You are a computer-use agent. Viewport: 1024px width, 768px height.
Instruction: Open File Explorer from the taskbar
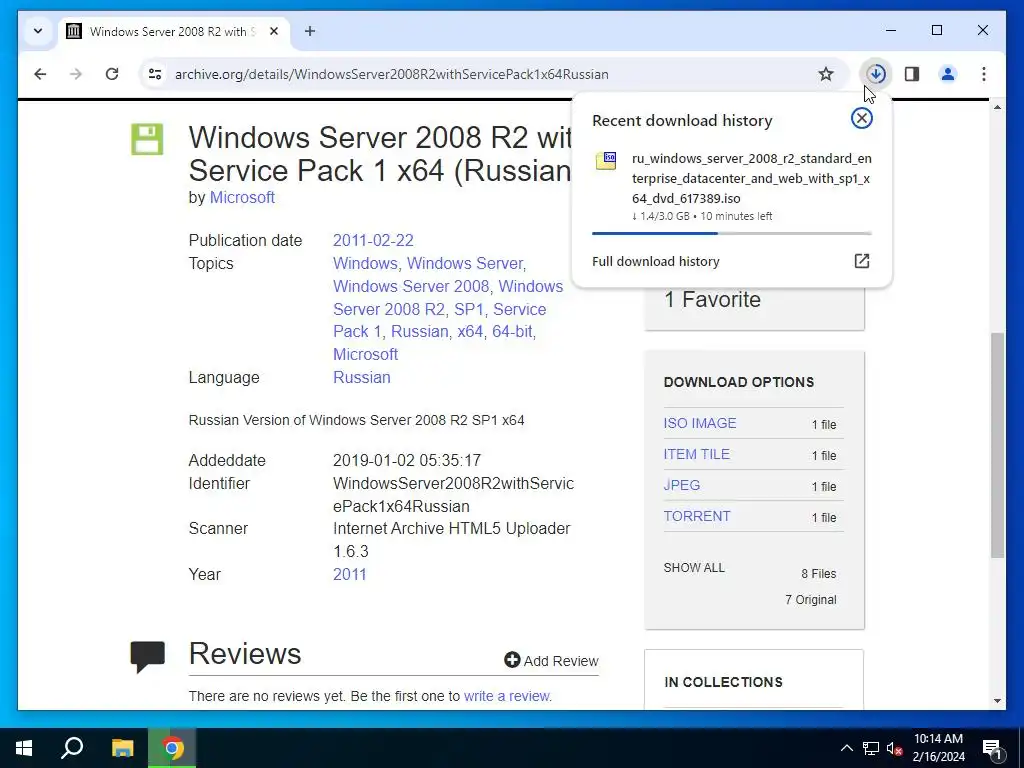[122, 748]
